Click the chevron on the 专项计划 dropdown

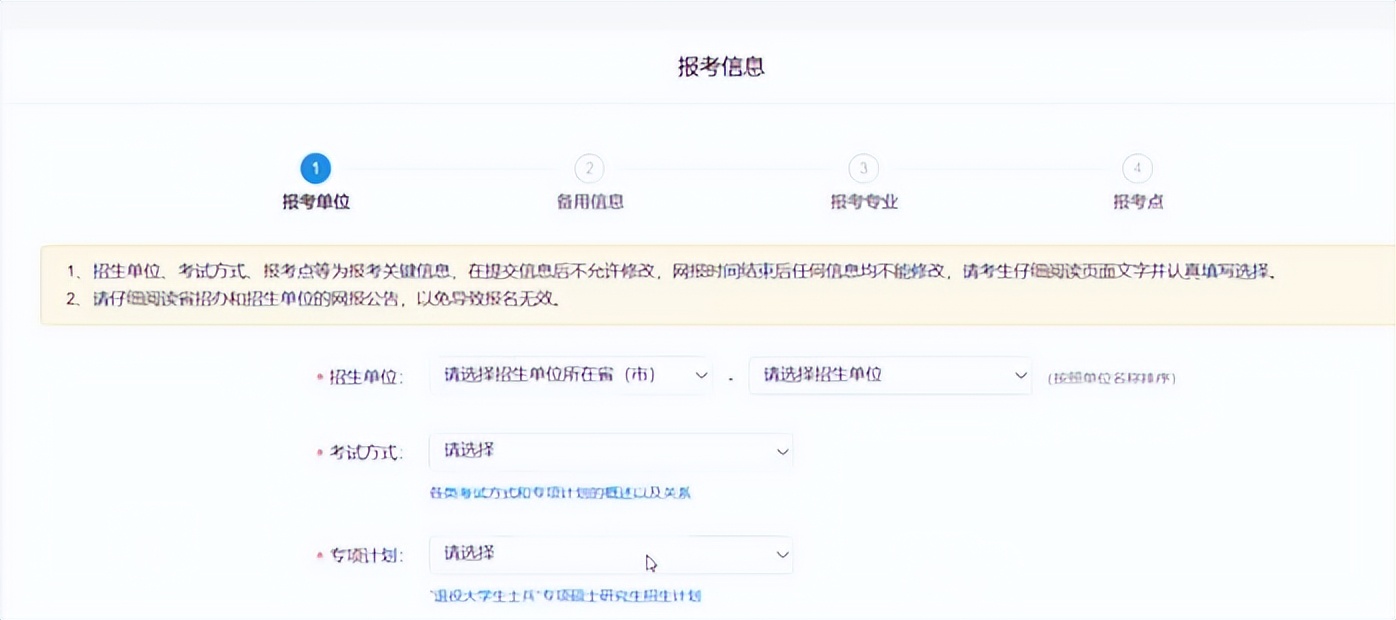click(x=780, y=553)
